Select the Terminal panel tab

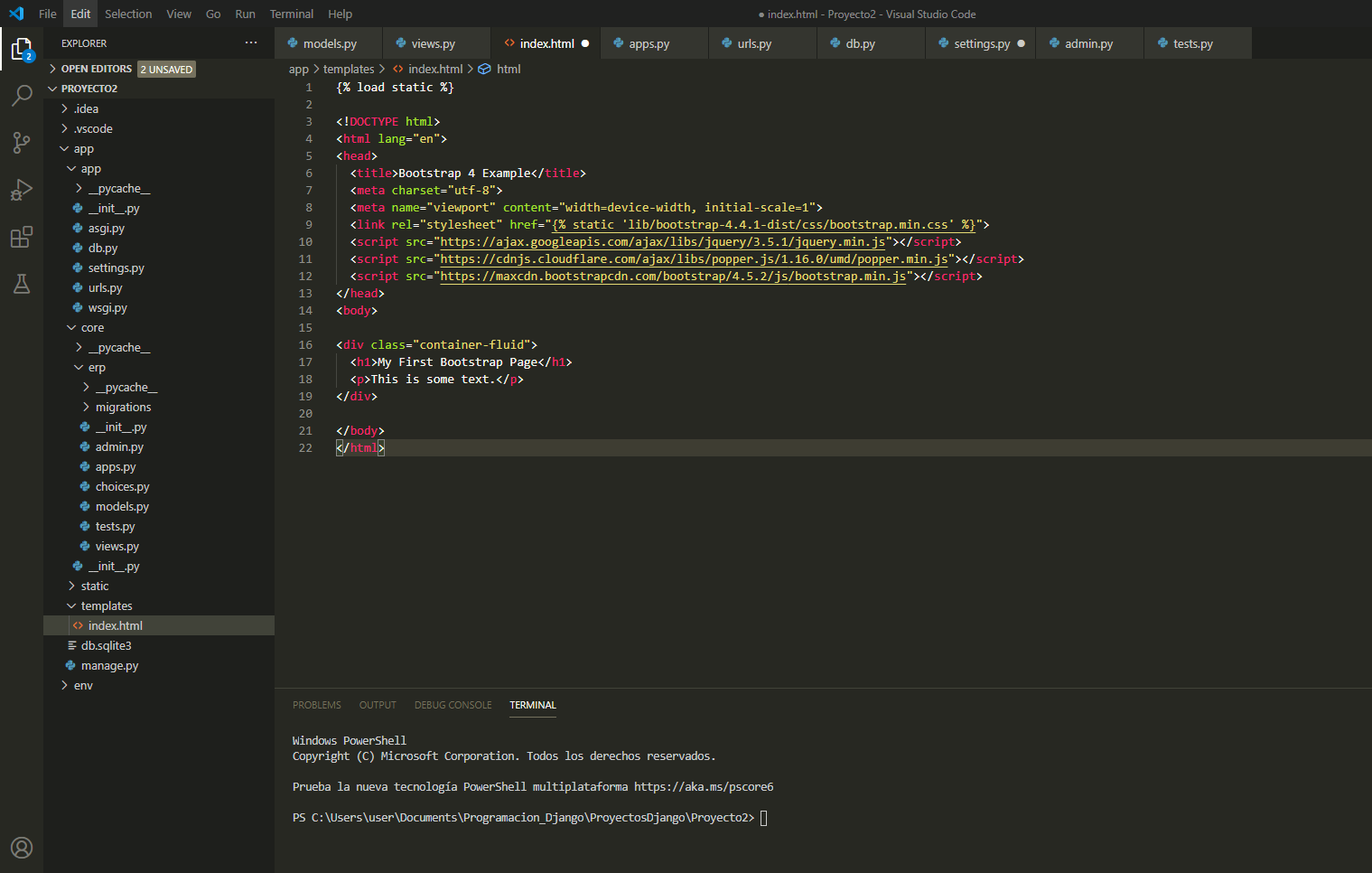(x=533, y=705)
